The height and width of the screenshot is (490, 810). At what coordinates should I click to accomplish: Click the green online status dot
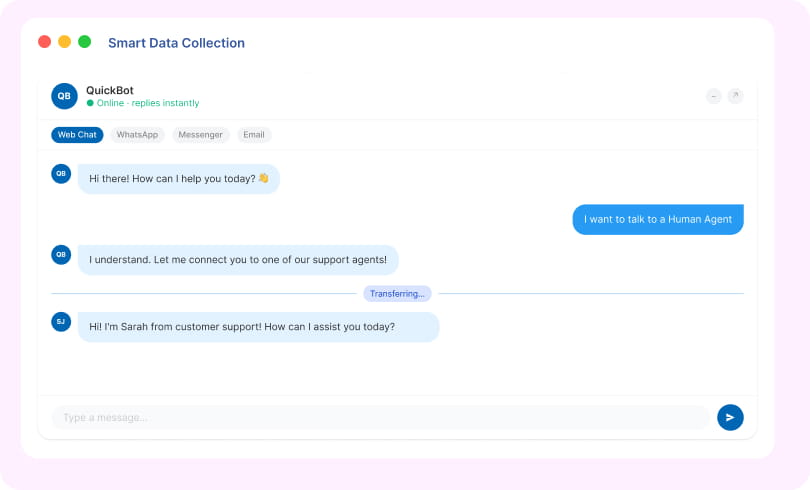90,103
